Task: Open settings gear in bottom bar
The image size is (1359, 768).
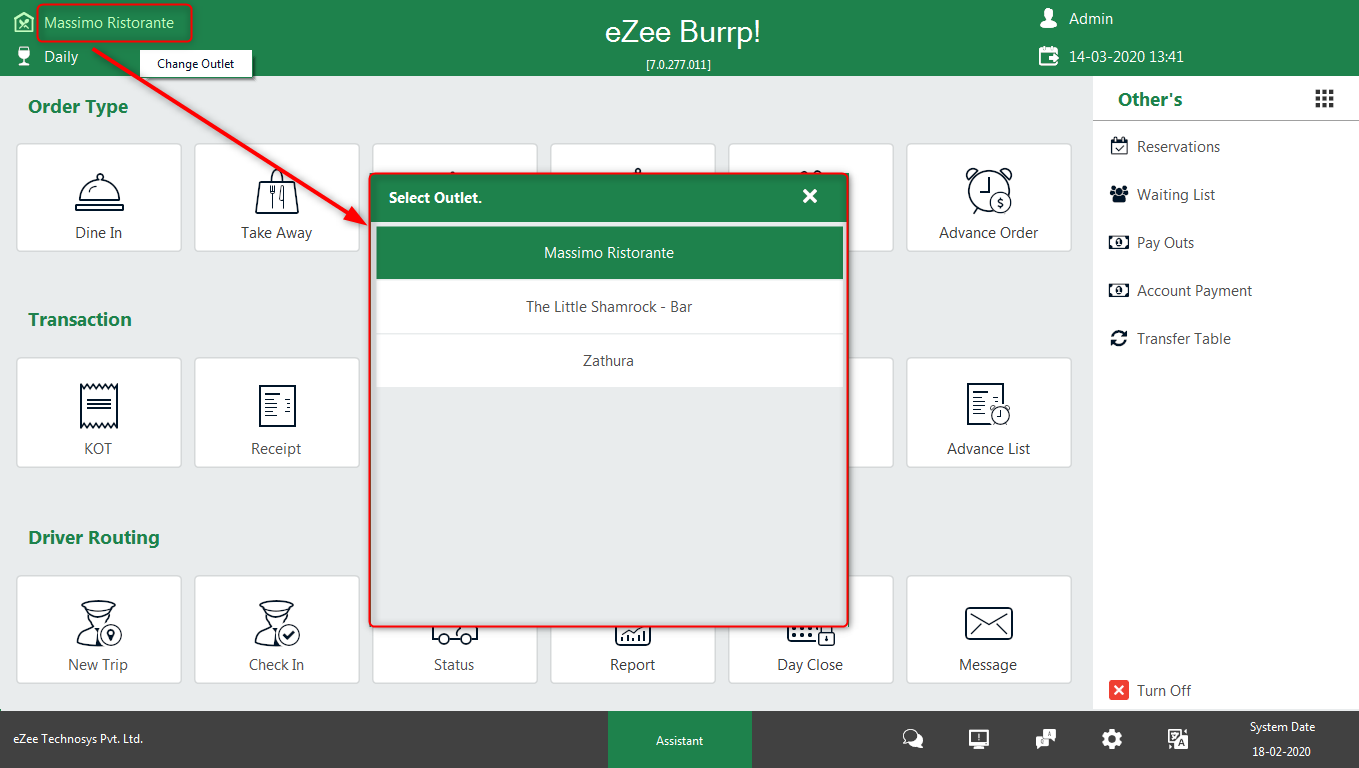Action: [x=1112, y=739]
